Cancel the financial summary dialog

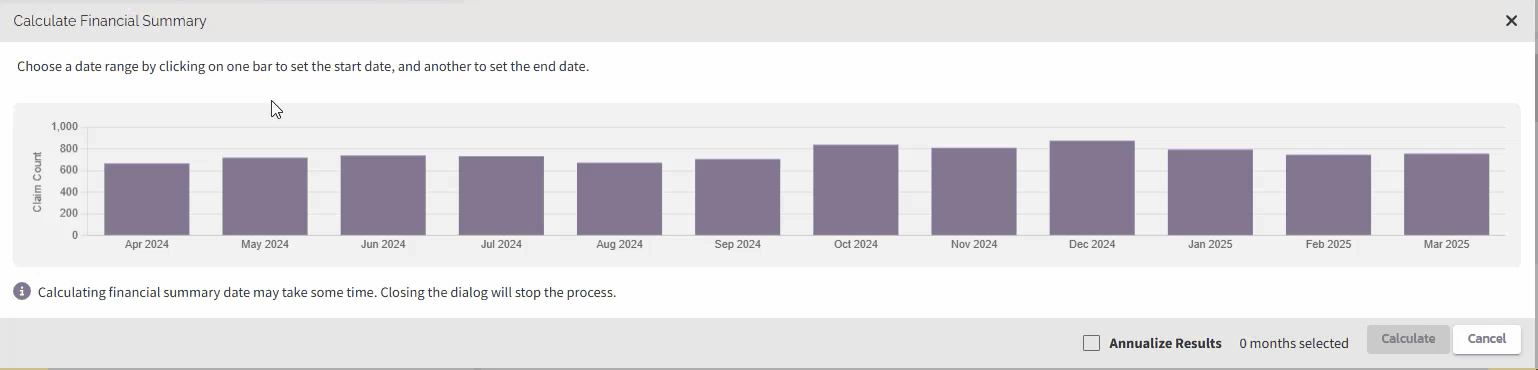pos(1486,339)
